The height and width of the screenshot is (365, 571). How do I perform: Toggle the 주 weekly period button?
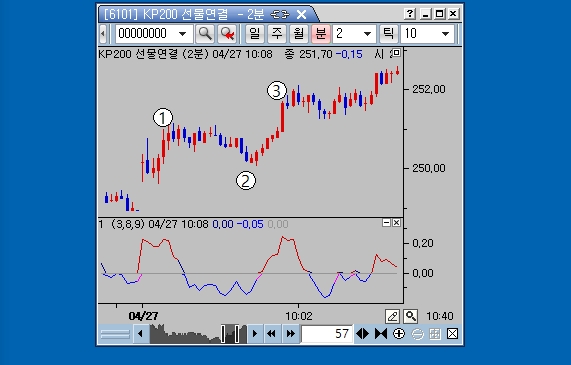tap(277, 34)
